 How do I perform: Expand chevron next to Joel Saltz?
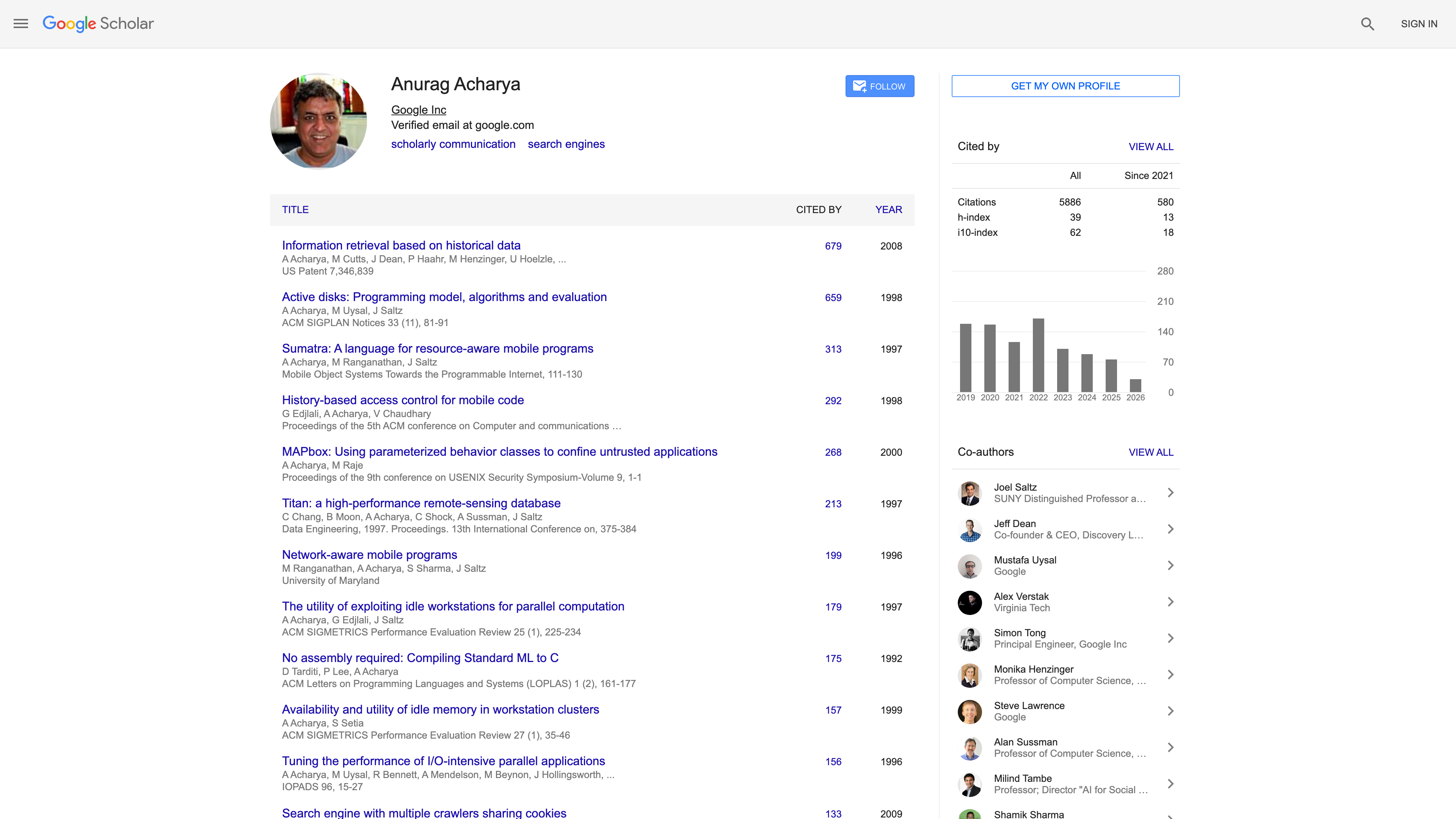point(1170,493)
